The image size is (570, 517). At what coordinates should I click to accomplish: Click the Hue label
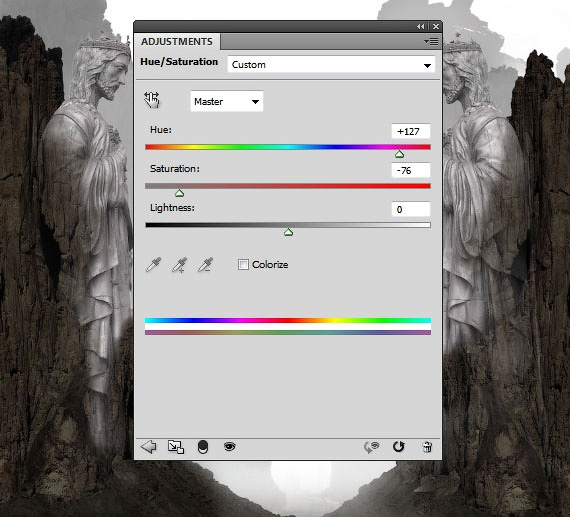161,130
